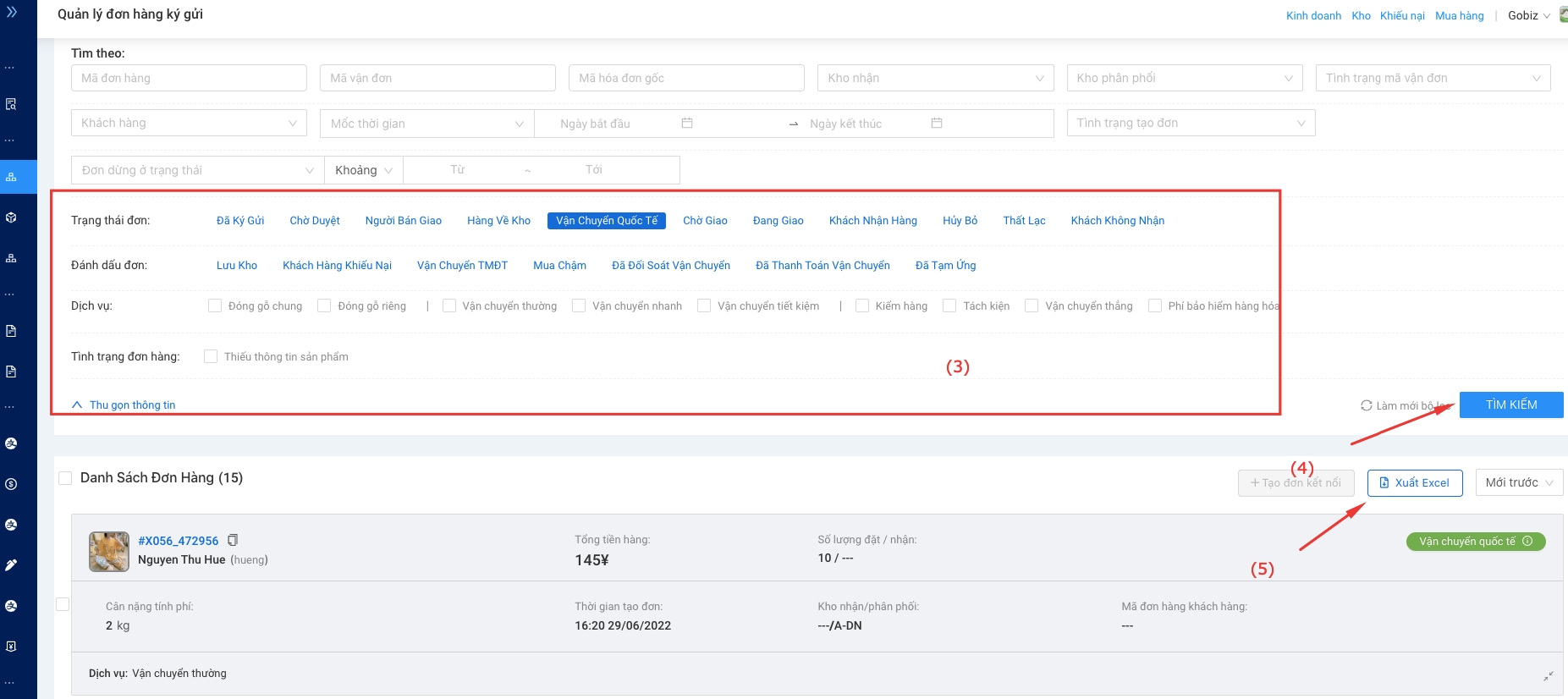
Task: Click the Xuất Excel export button
Action: 1414,482
